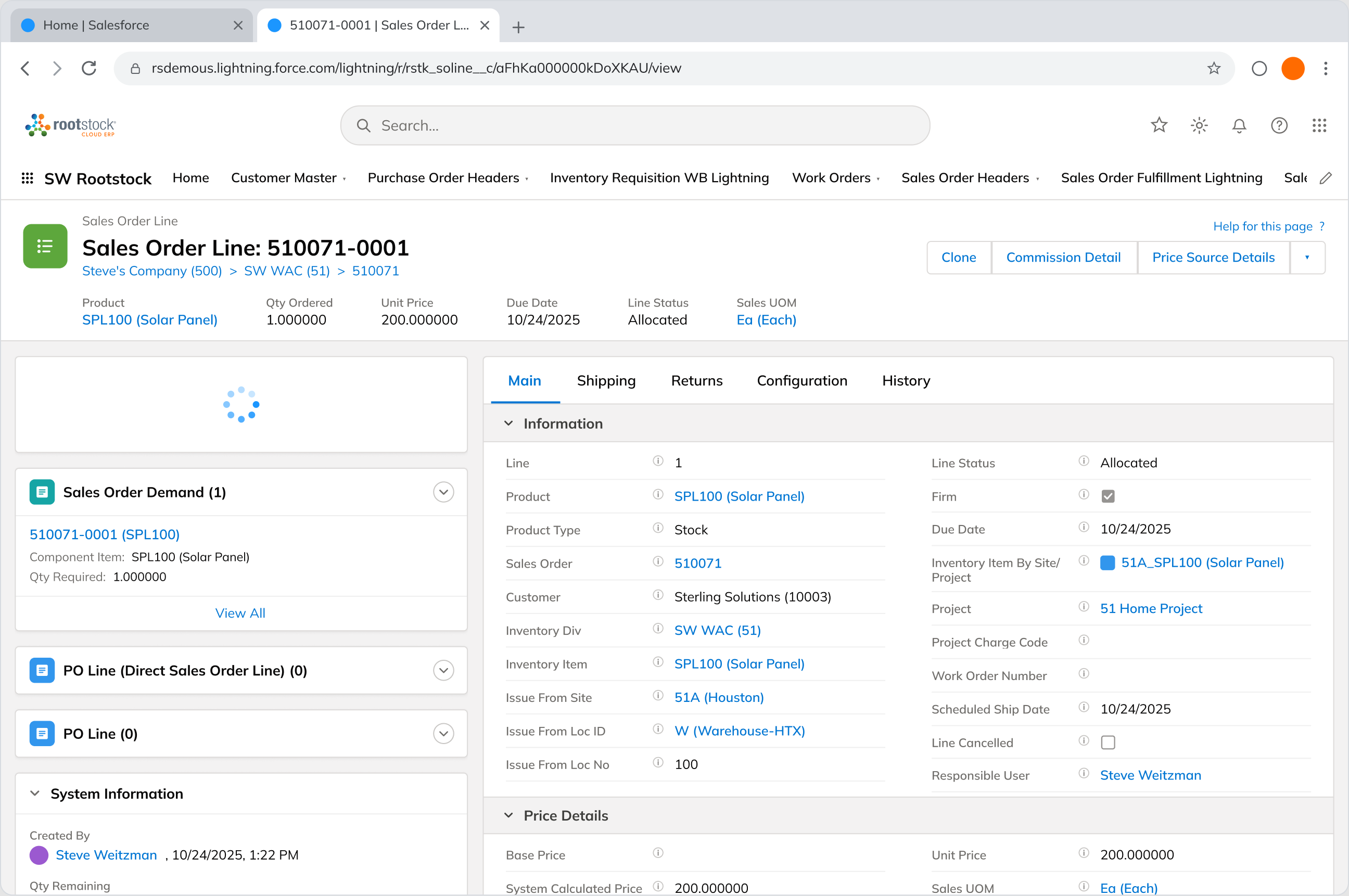Click the Rootstock Cloud ERP logo
The height and width of the screenshot is (896, 1349).
[70, 125]
